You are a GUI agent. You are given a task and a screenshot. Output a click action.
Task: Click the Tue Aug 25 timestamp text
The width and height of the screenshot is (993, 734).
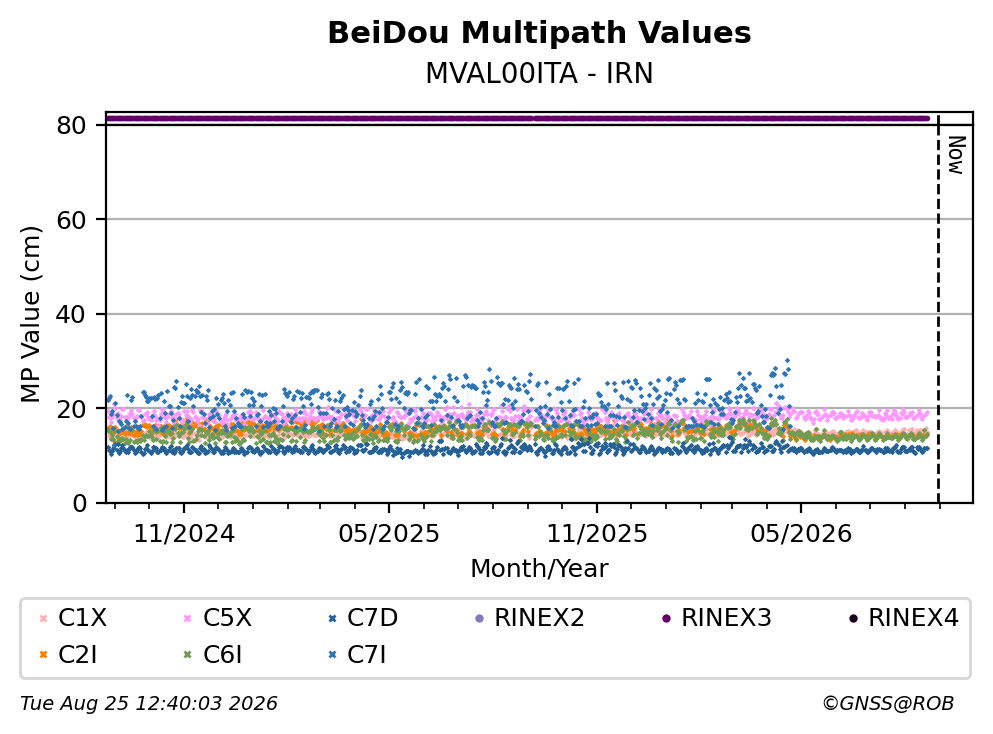coord(149,704)
